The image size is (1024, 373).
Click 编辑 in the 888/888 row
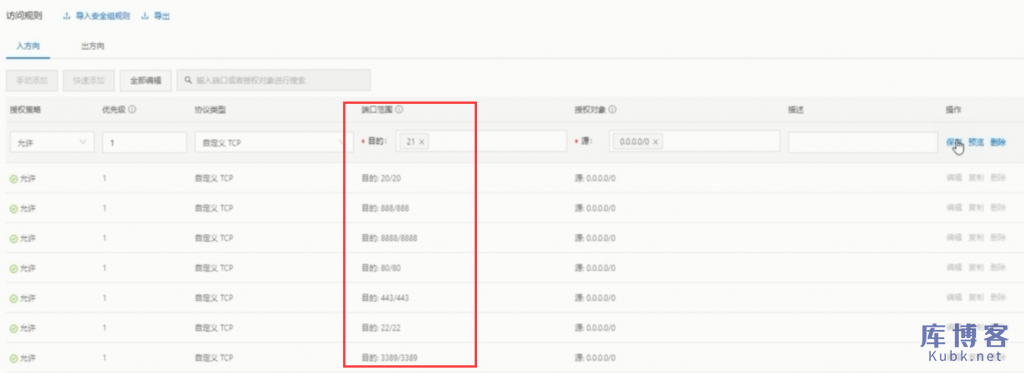pos(953,208)
